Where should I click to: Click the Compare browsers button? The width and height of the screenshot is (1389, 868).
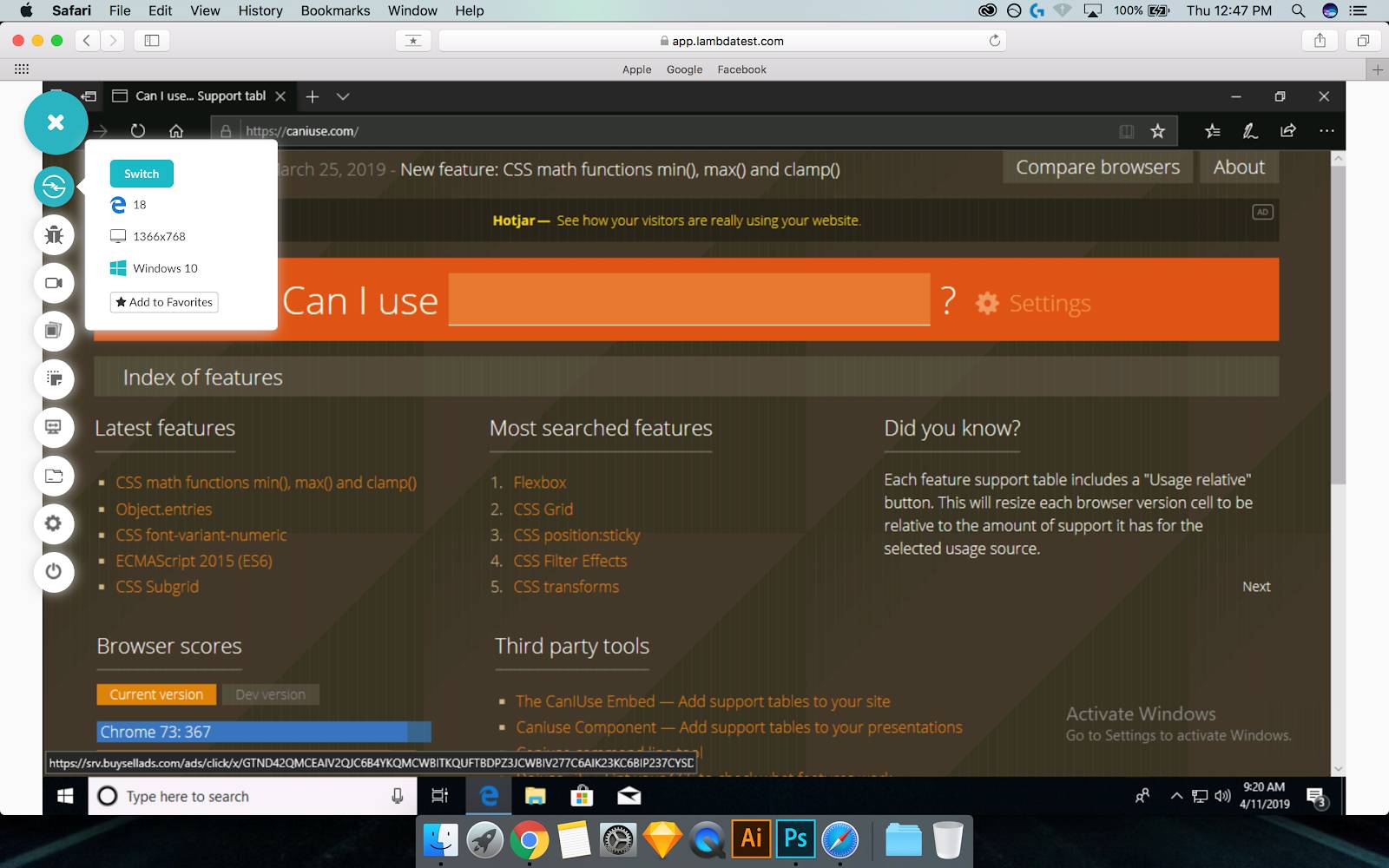coord(1097,167)
